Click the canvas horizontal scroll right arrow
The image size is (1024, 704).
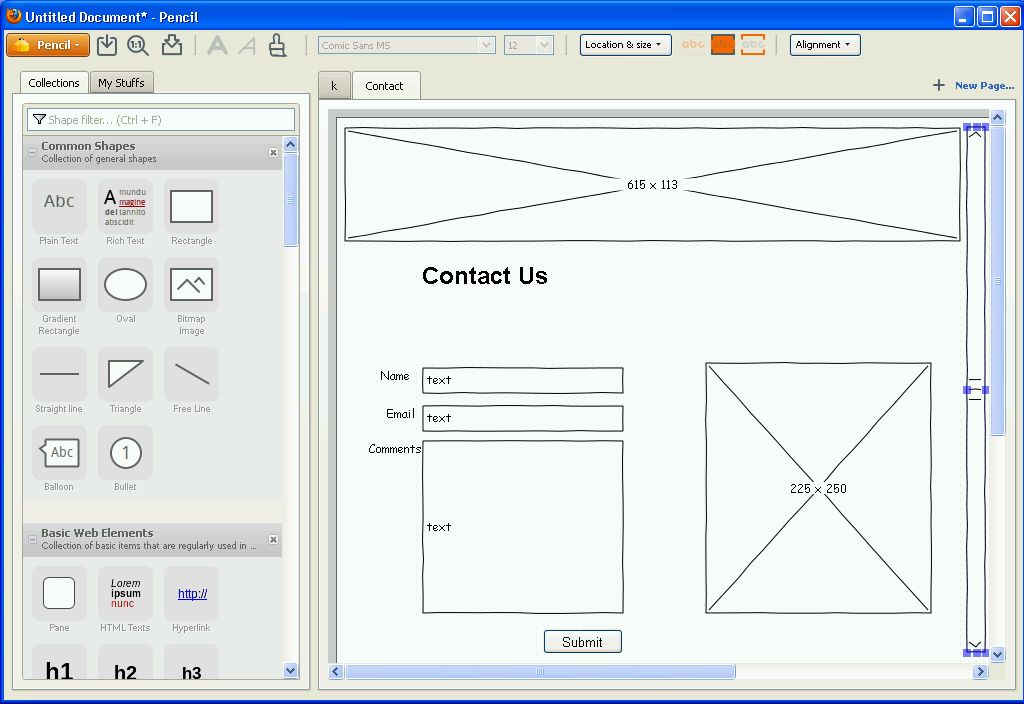coord(980,671)
